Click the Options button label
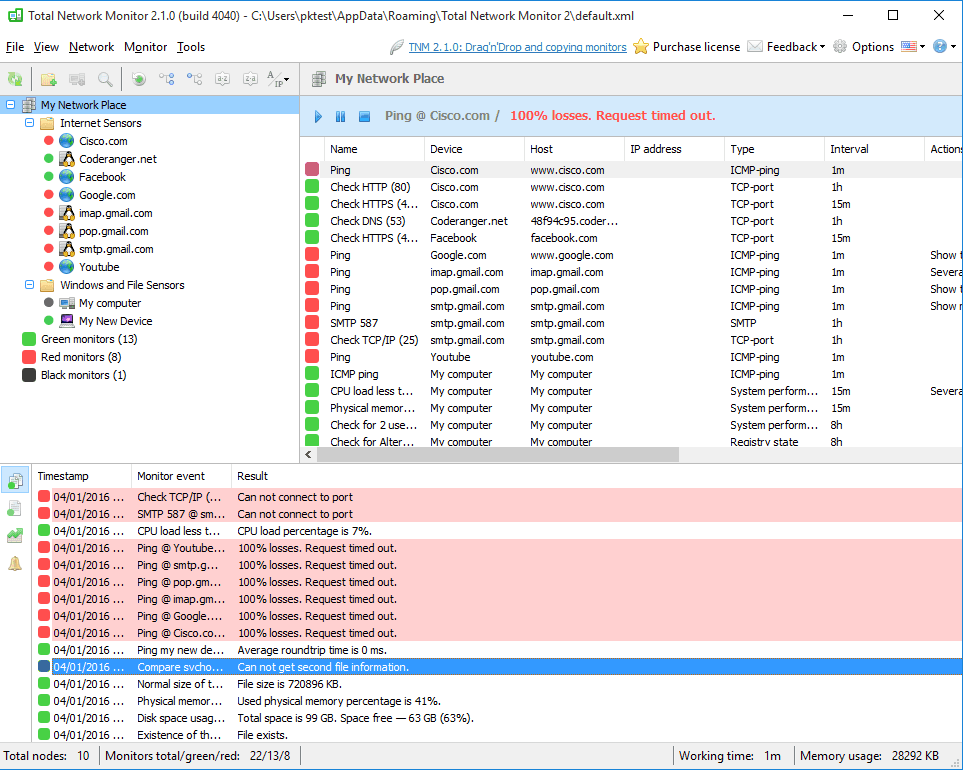963x770 pixels. pos(873,47)
